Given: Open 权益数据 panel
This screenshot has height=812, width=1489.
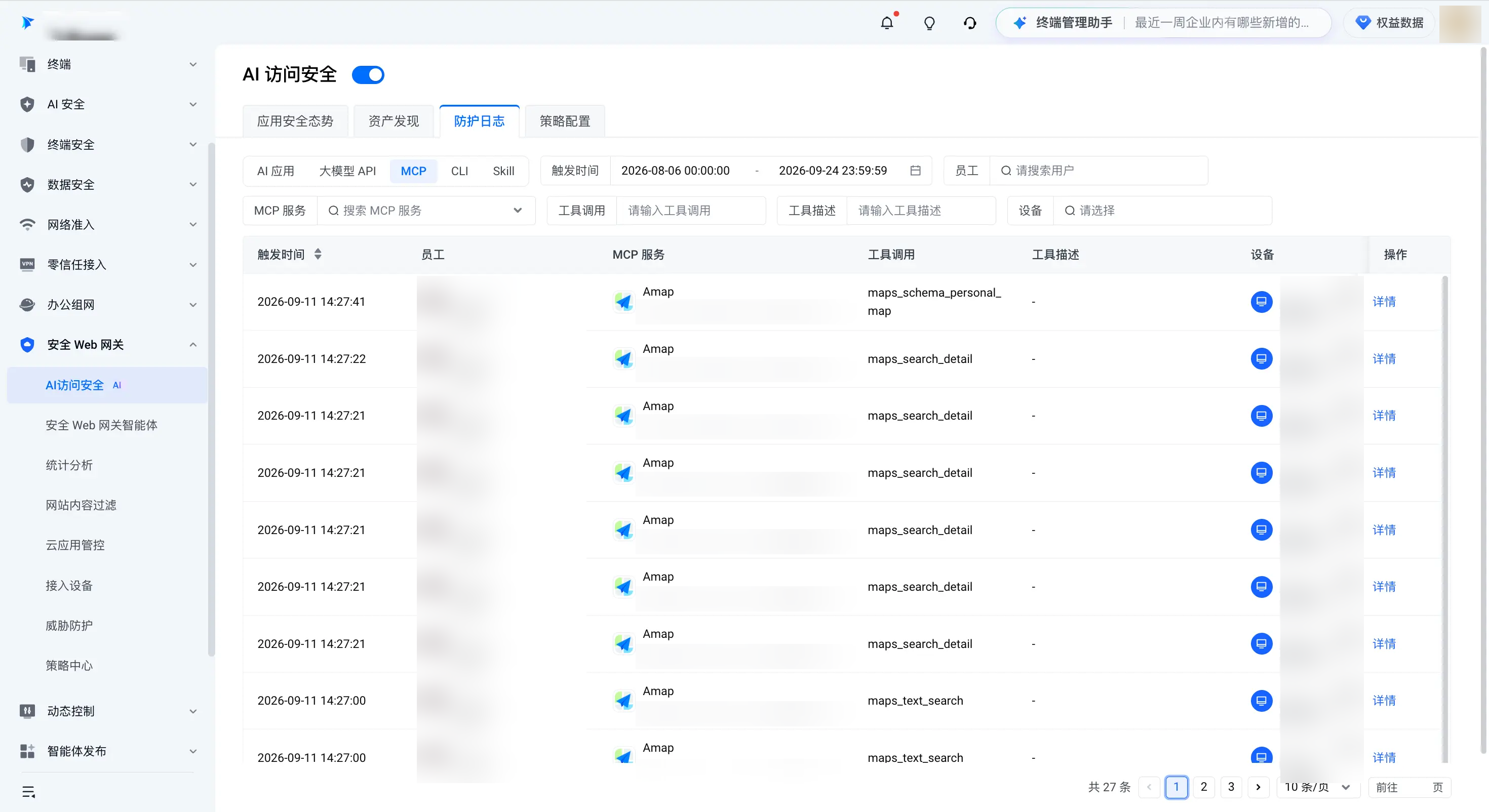Looking at the screenshot, I should coord(1389,23).
